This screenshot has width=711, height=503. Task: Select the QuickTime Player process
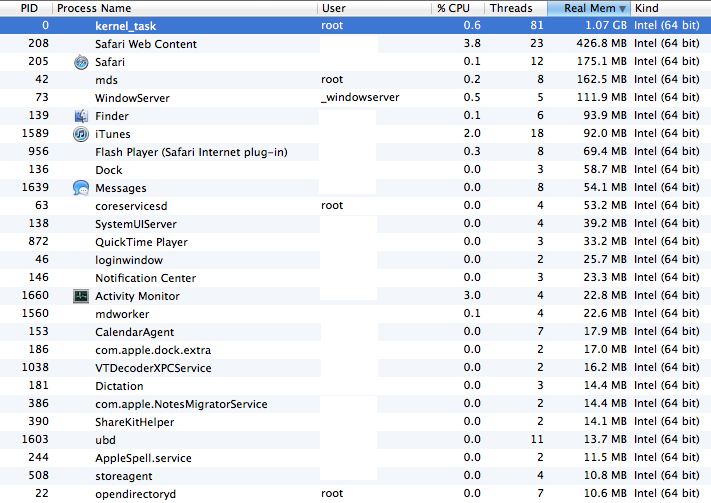(x=356, y=242)
